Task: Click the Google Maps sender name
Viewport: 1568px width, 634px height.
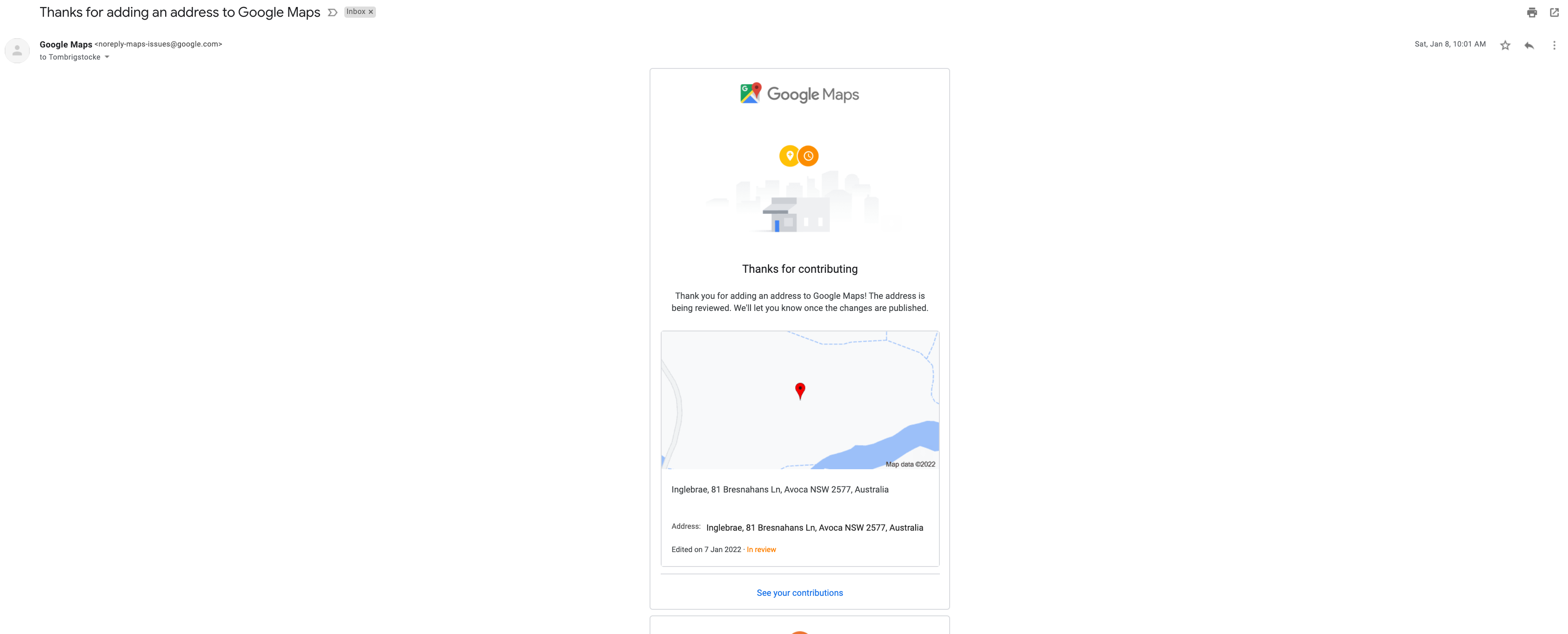Action: 66,45
